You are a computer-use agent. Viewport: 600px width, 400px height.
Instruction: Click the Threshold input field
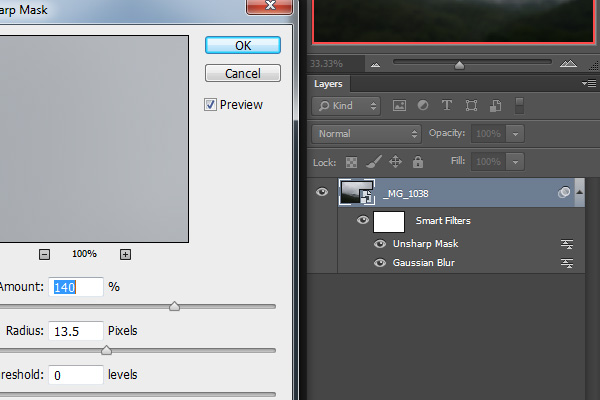coord(76,375)
